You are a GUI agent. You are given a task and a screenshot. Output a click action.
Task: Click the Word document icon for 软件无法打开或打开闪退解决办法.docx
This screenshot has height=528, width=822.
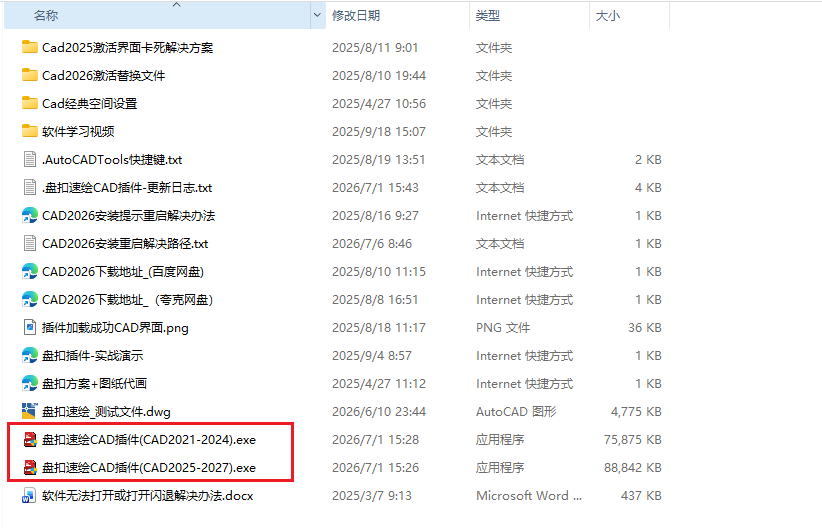coord(29,495)
